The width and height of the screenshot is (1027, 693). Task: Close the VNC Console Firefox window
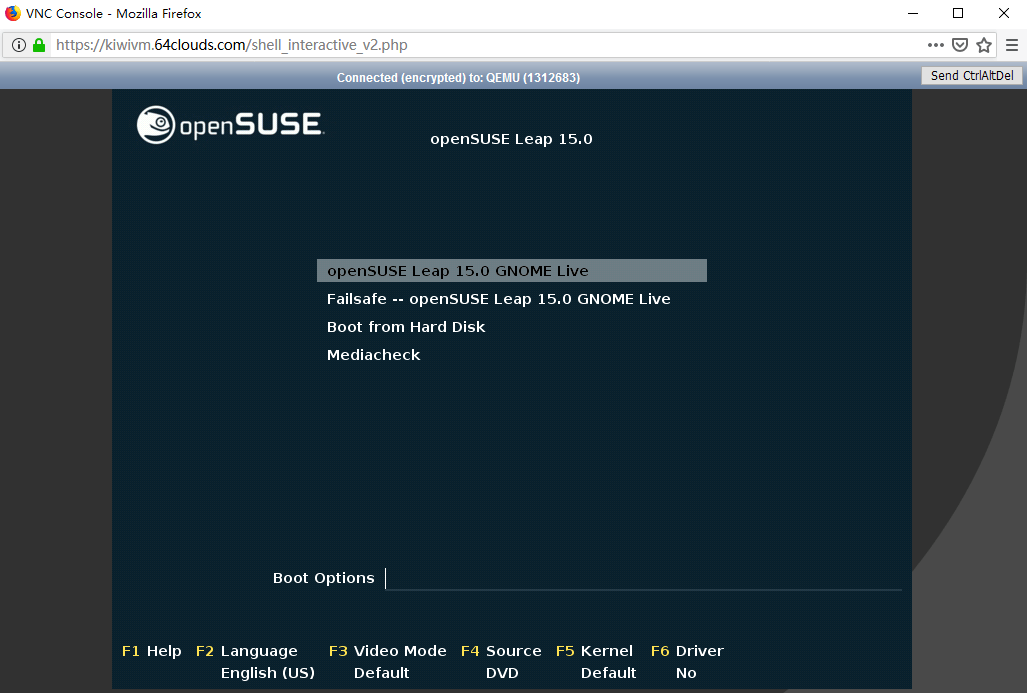(1003, 13)
